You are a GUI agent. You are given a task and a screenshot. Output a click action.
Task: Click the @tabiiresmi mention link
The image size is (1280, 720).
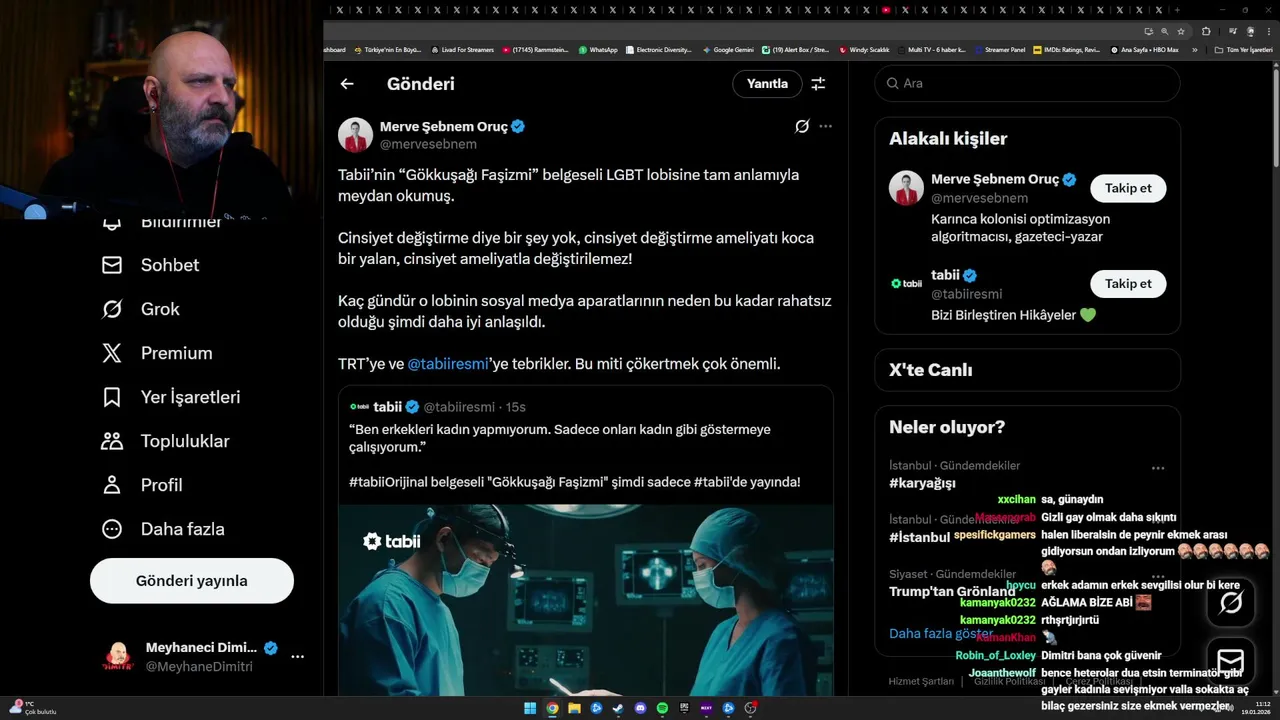click(448, 364)
